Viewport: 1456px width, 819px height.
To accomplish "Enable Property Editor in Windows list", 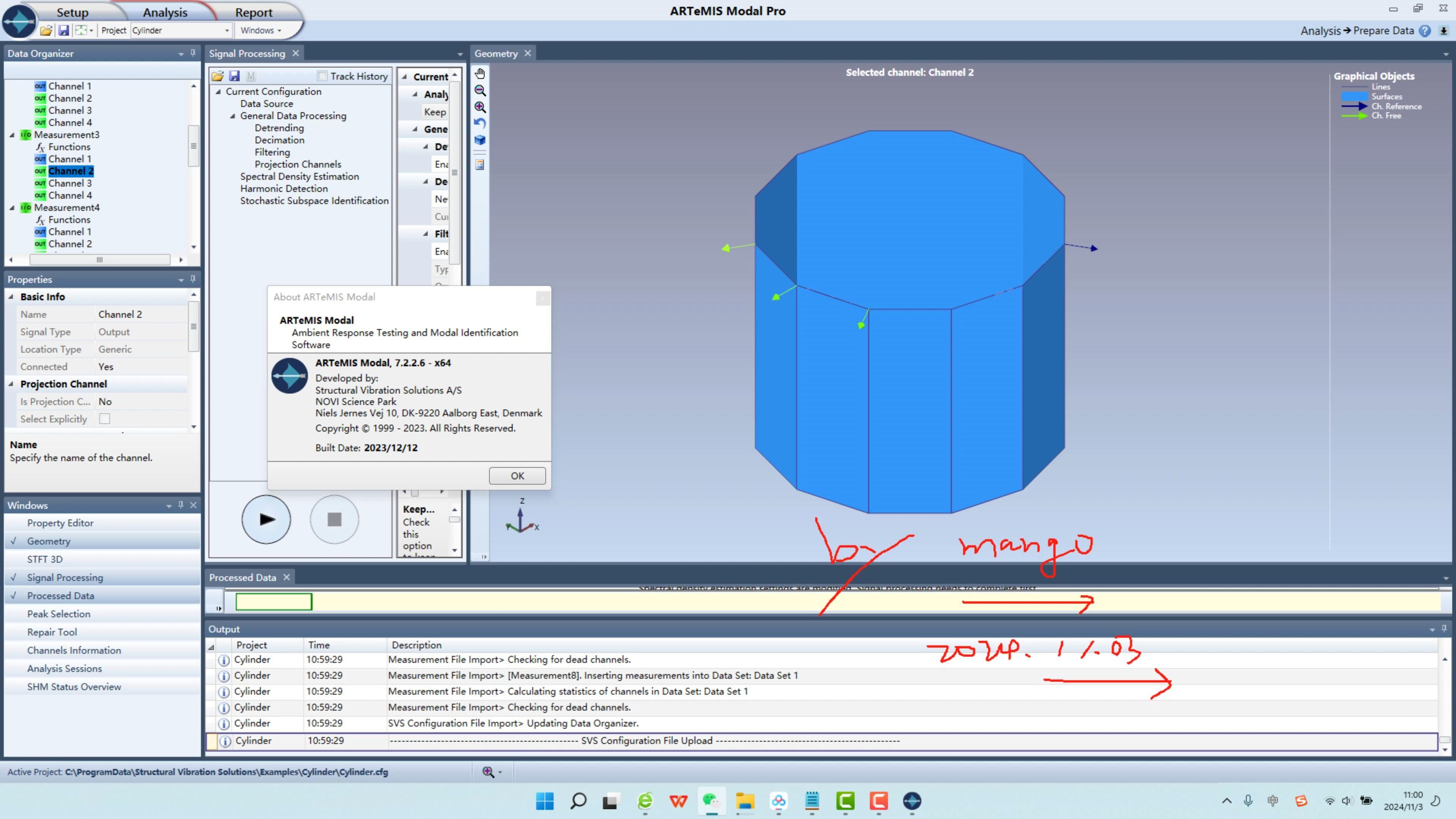I will 102,523.
